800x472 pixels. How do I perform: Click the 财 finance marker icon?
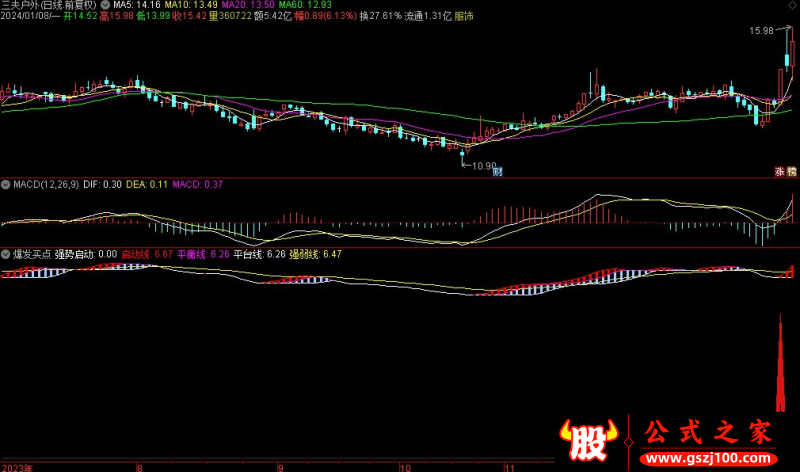click(497, 172)
